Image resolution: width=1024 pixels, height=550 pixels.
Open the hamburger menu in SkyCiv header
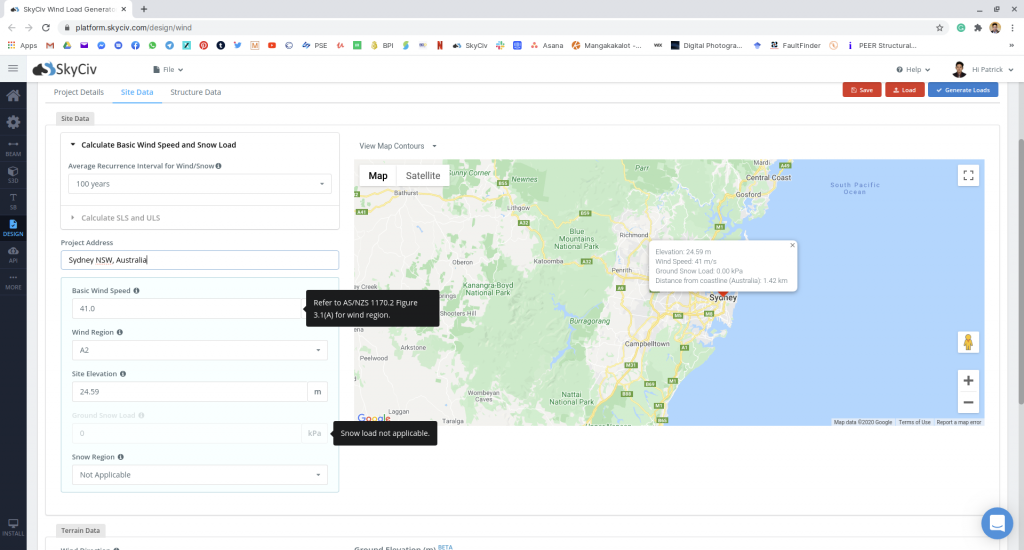[x=13, y=69]
